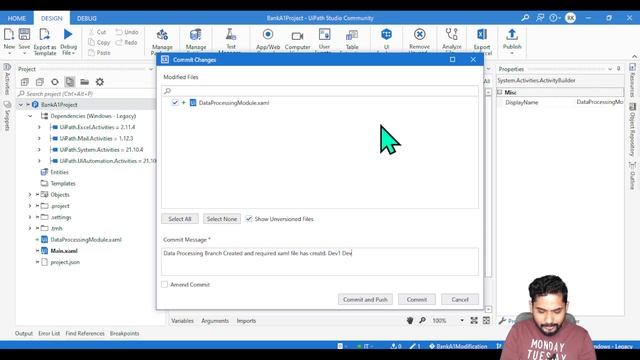Expand the UiPath.System.Activities dependency
Image resolution: width=640 pixels, height=360 pixels.
pyautogui.click(x=39, y=150)
